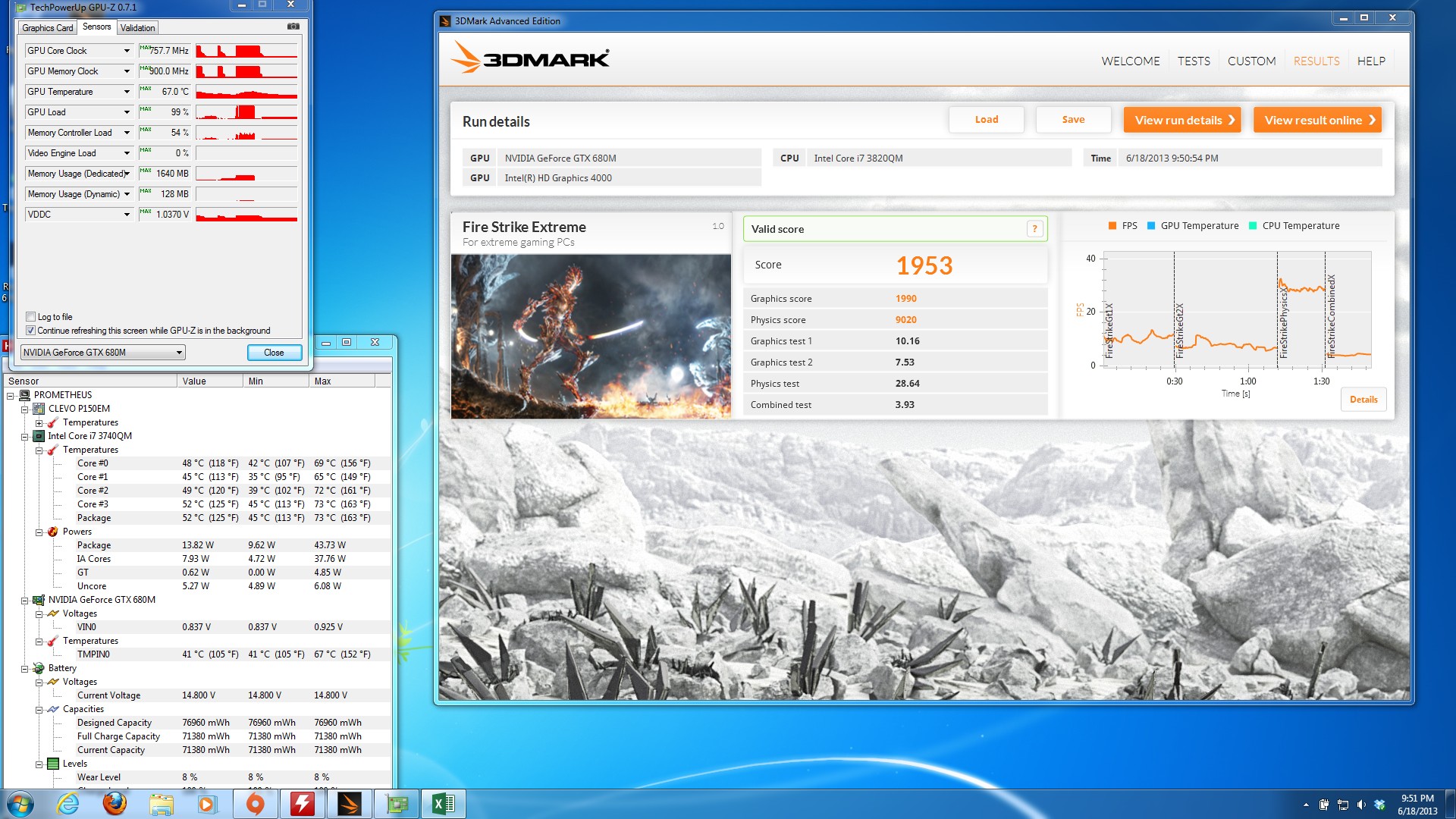Click the Fire Strike Extreme thumbnail image

(591, 336)
